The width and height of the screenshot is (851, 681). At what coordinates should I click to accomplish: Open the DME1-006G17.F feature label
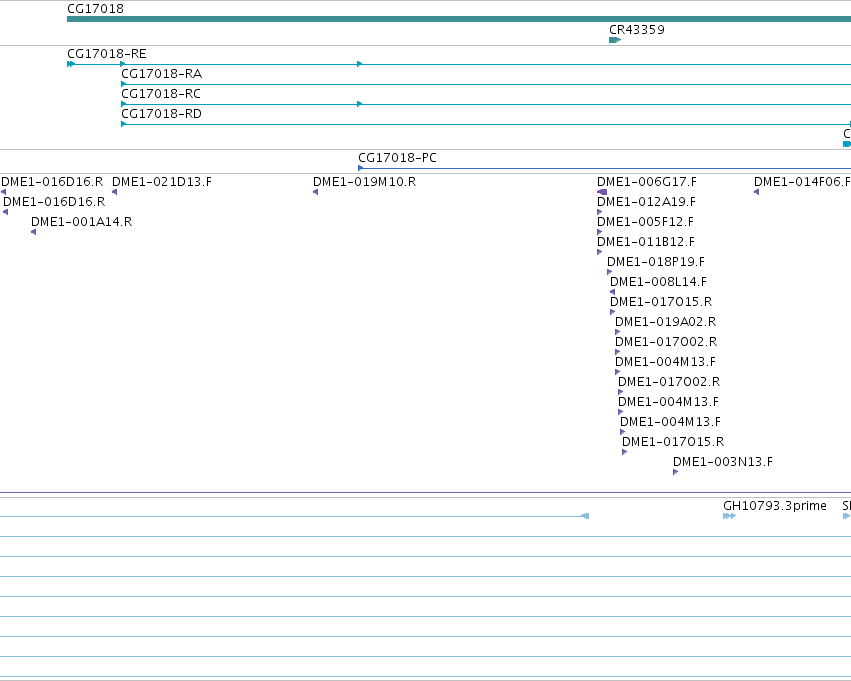click(647, 182)
